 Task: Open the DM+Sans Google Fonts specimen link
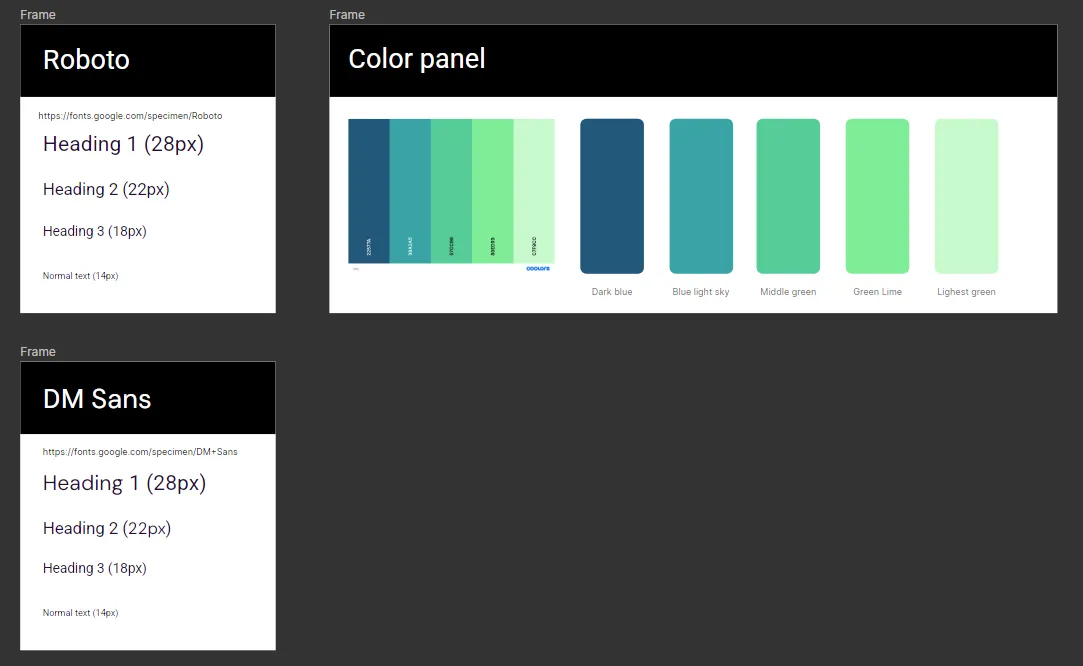(x=140, y=452)
